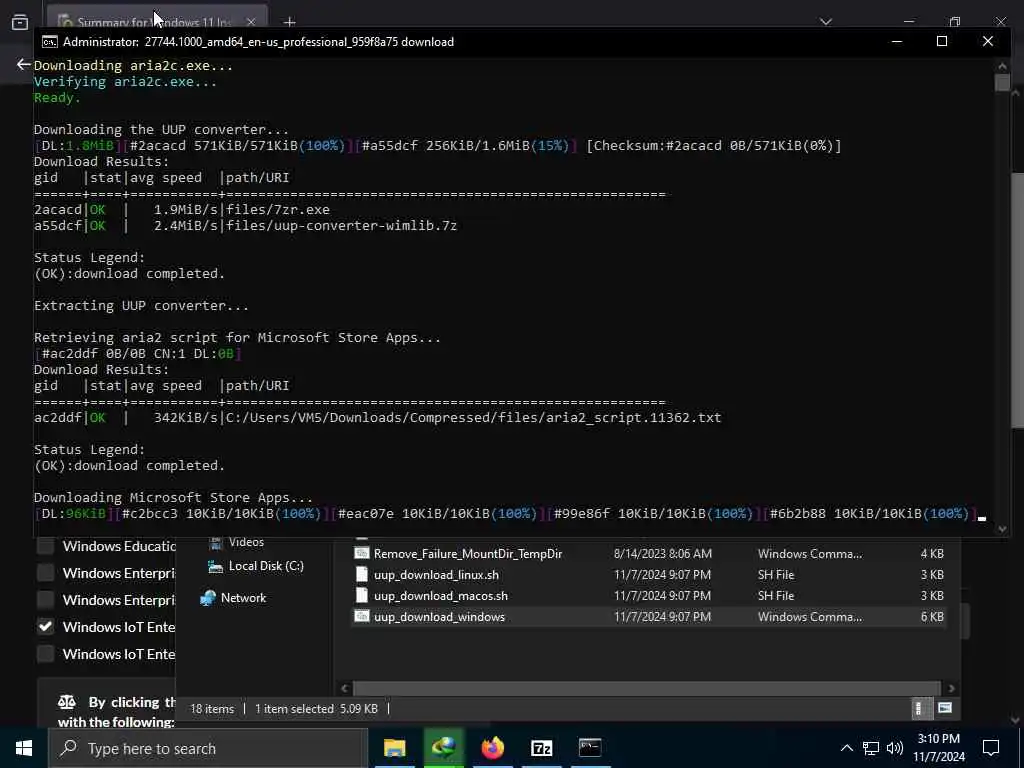Check the first Windows Enterprise checkbox
This screenshot has height=768, width=1024.
coord(45,573)
